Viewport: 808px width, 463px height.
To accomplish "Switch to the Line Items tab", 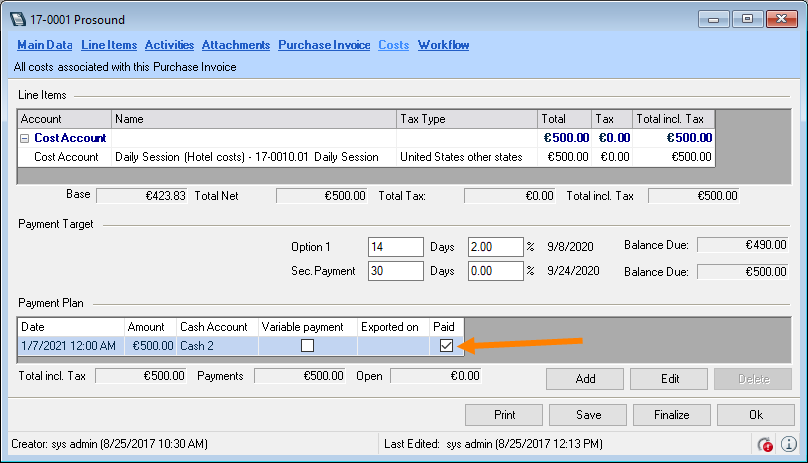I will coord(109,45).
